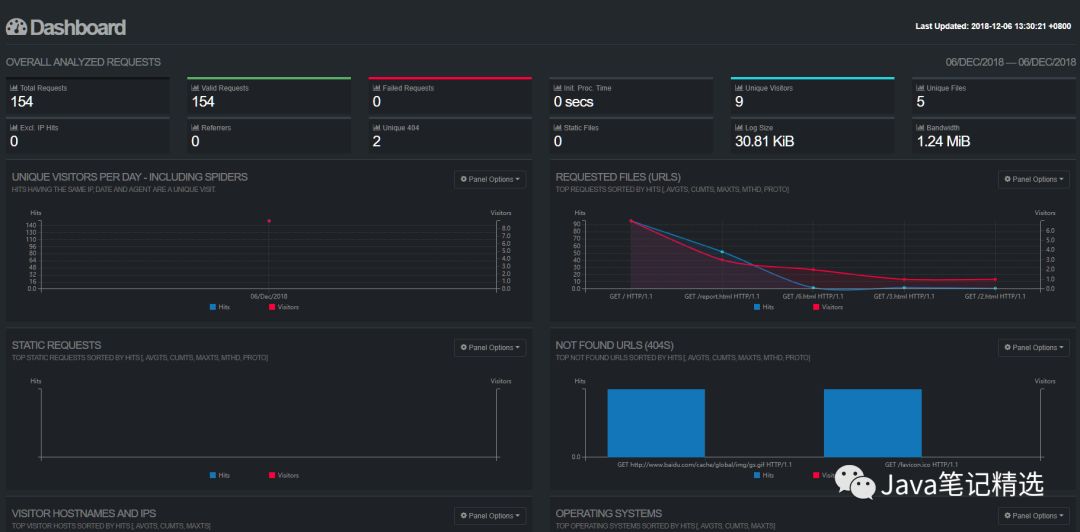Click the Unique Files bar chart icon
This screenshot has width=1080, height=532.
click(x=920, y=88)
